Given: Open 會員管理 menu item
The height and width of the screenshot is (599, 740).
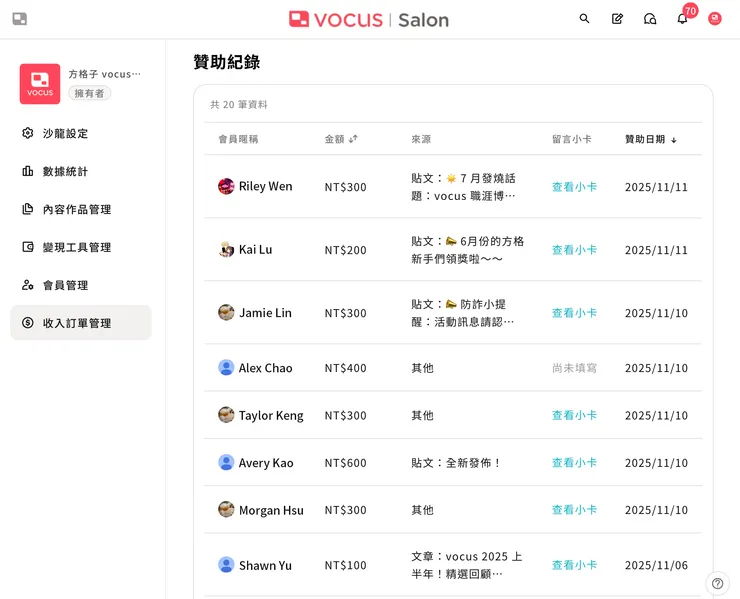Looking at the screenshot, I should (81, 285).
